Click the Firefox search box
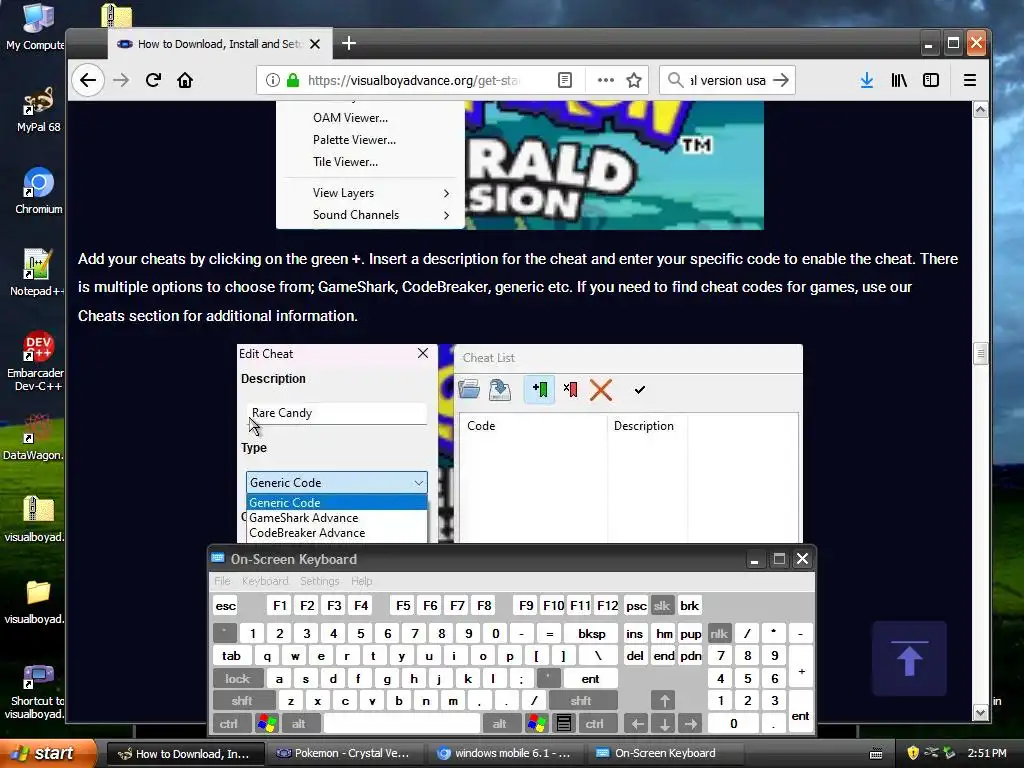 click(x=726, y=80)
